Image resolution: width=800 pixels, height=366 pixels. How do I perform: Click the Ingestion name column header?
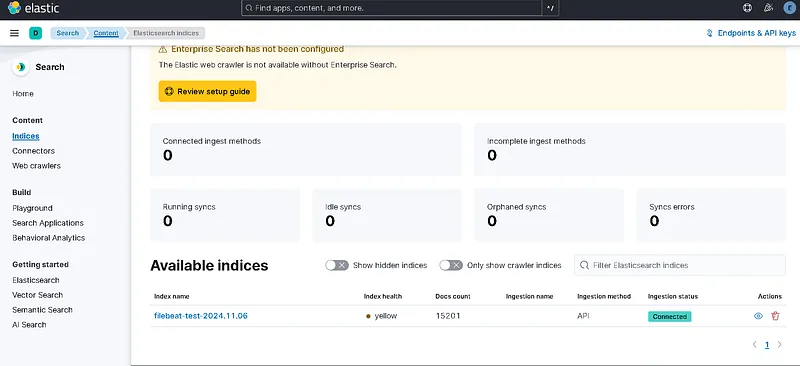(x=529, y=297)
